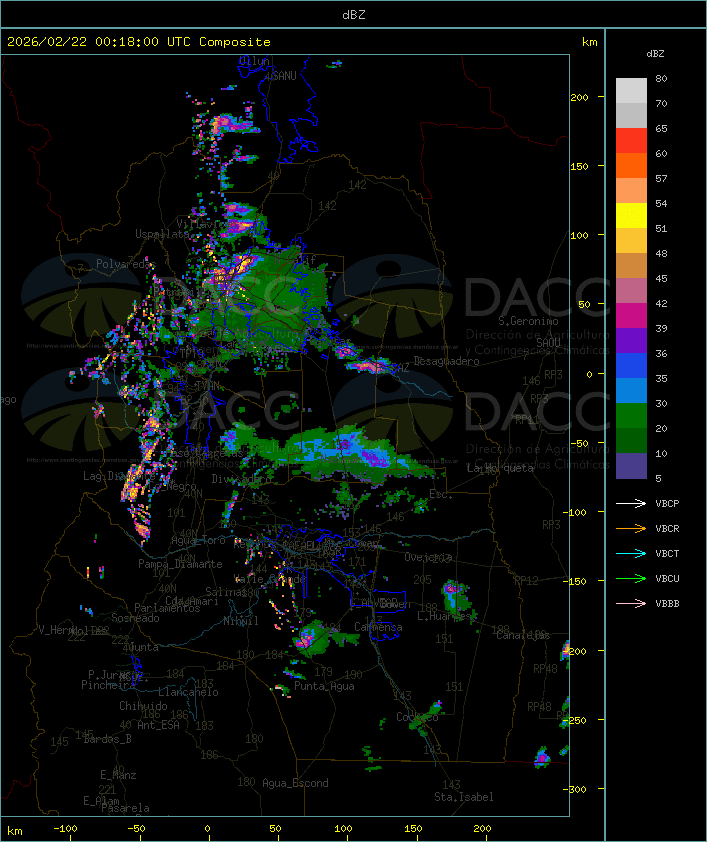Click the Punta_Agua map label
This screenshot has height=842, width=707.
[x=324, y=686]
